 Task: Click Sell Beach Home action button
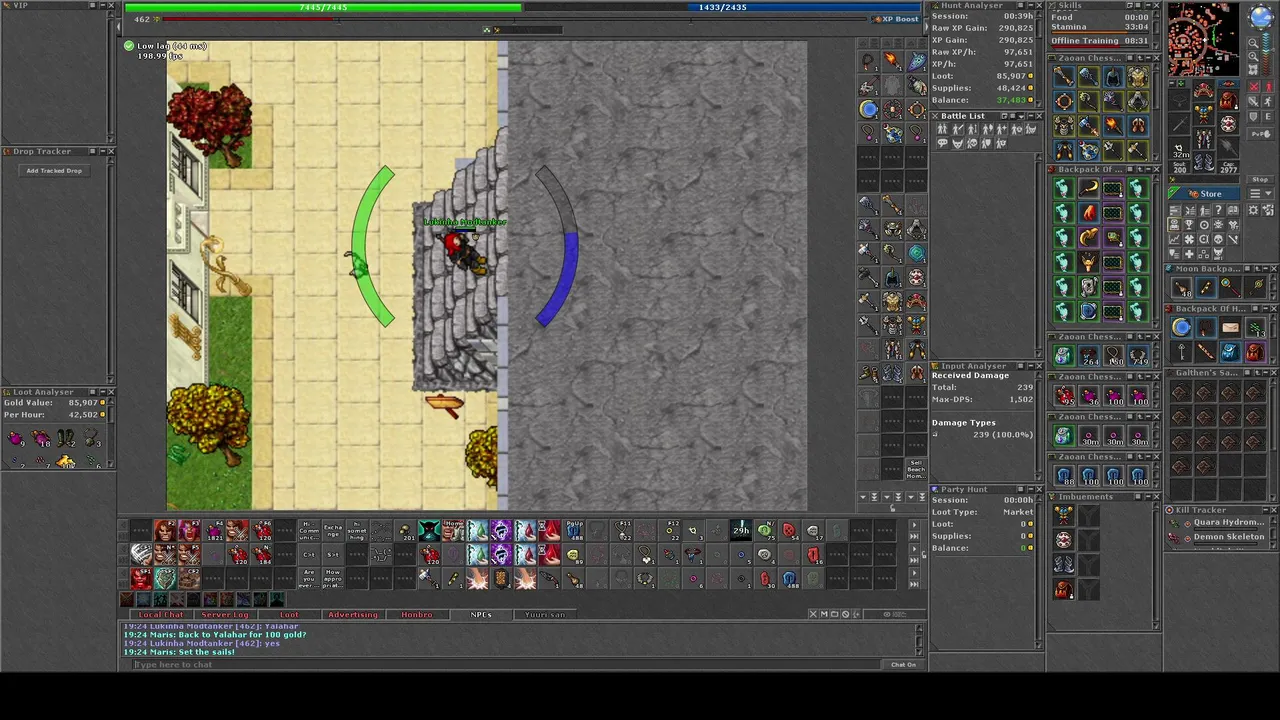pyautogui.click(x=915, y=469)
